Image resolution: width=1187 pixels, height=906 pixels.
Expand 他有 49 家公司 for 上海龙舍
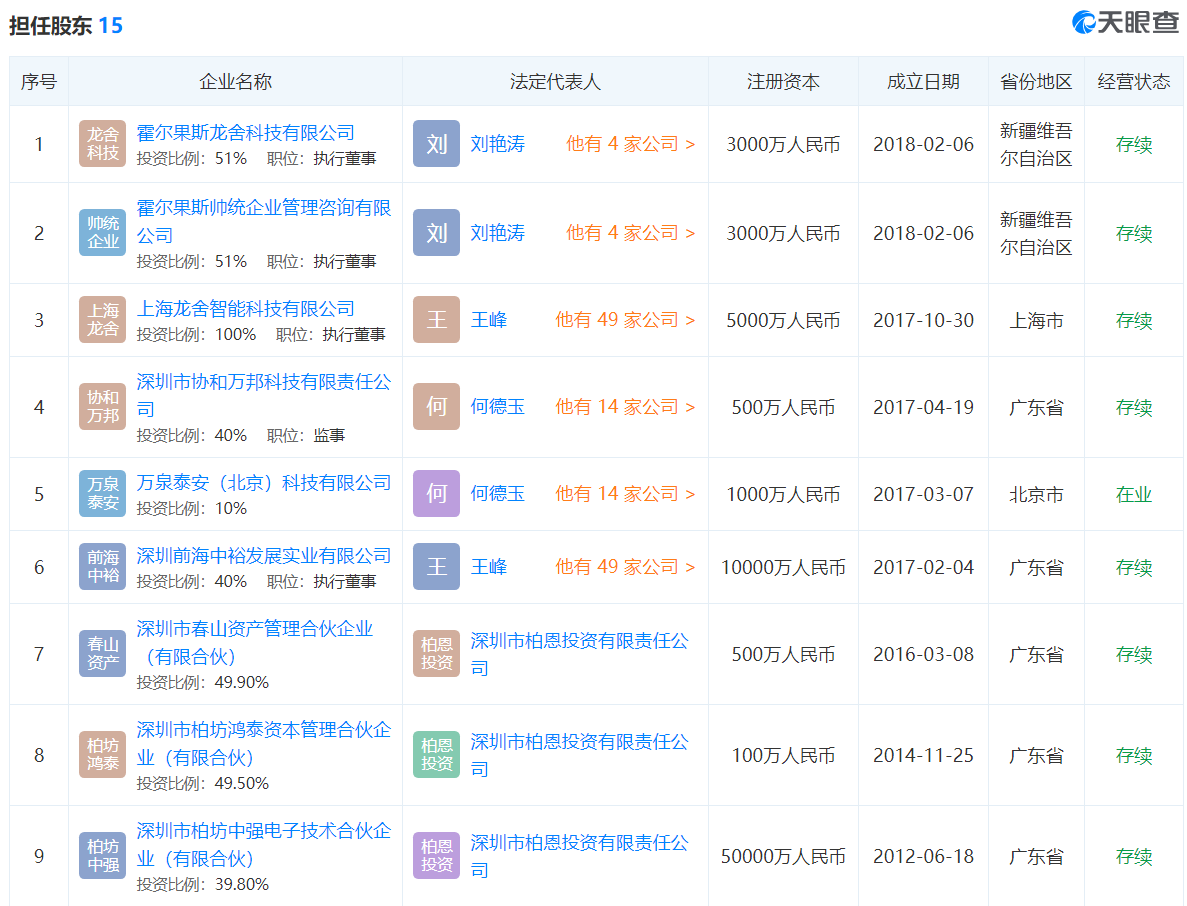click(x=624, y=320)
